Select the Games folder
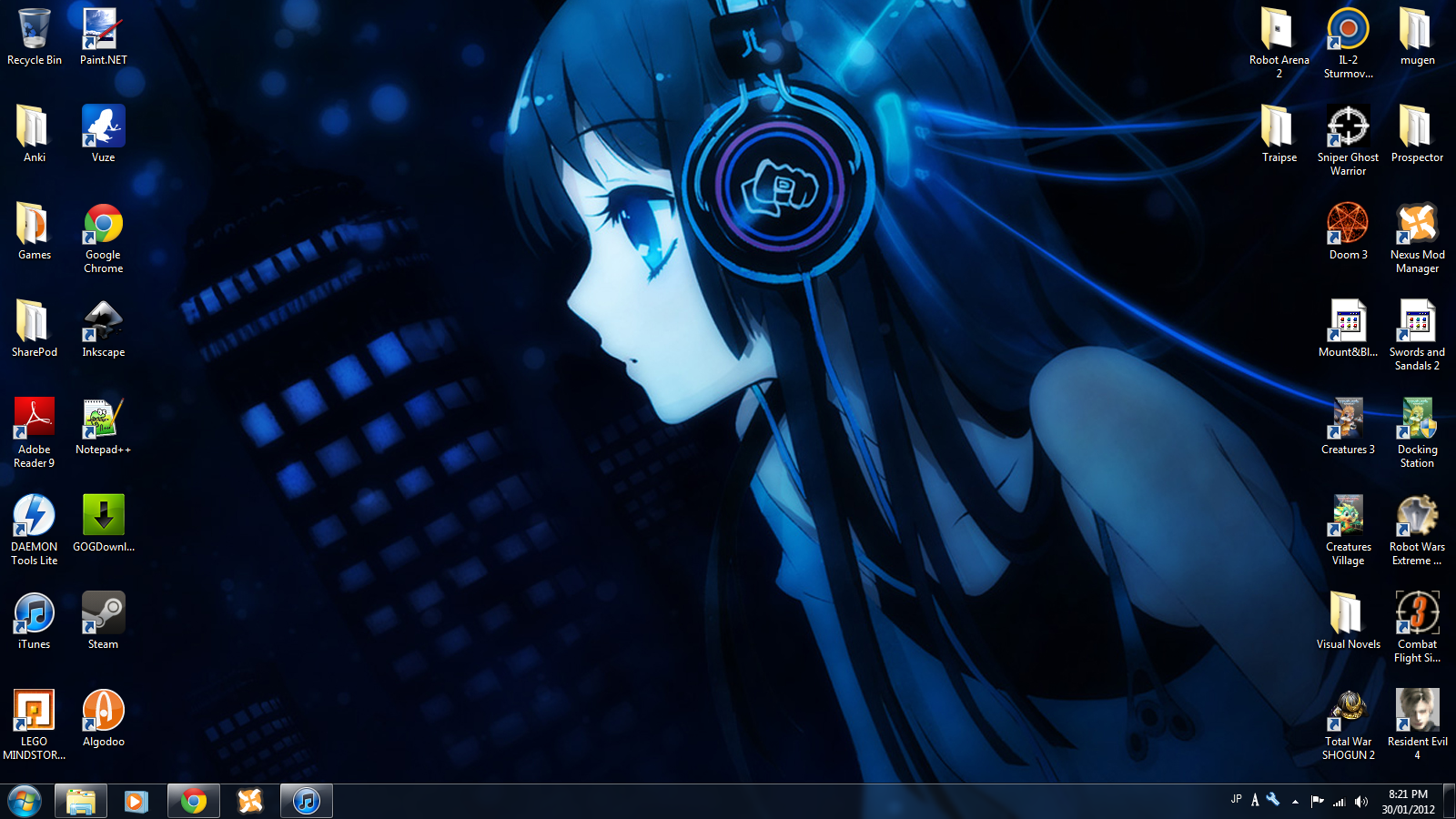The image size is (1456, 819). tap(35, 231)
